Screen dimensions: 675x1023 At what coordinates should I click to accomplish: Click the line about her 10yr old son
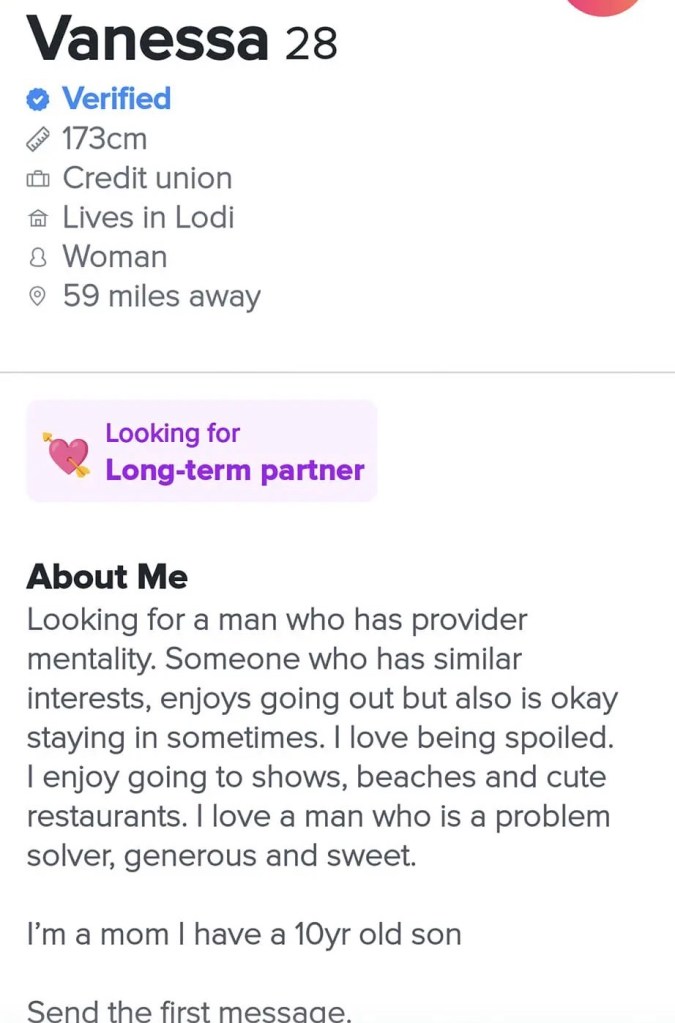click(244, 934)
